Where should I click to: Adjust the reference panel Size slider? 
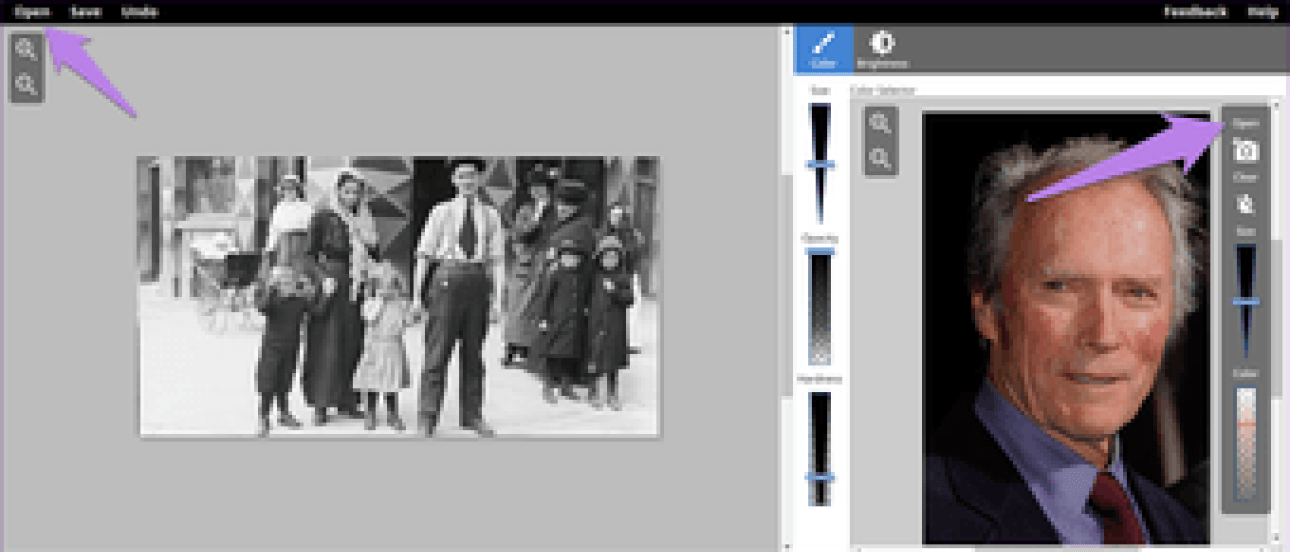[x=1245, y=301]
